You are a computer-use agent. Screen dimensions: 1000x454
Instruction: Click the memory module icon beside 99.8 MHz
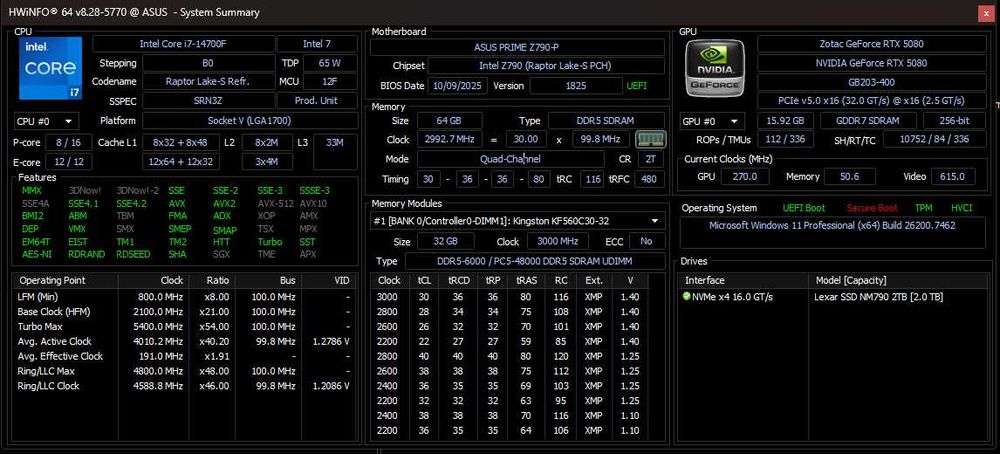[651, 139]
